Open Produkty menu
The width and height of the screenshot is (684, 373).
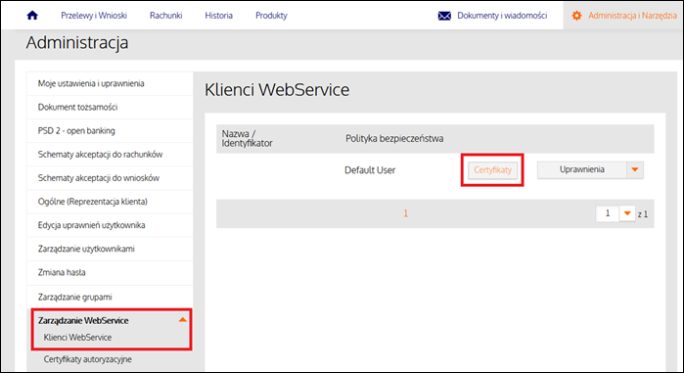coord(271,16)
